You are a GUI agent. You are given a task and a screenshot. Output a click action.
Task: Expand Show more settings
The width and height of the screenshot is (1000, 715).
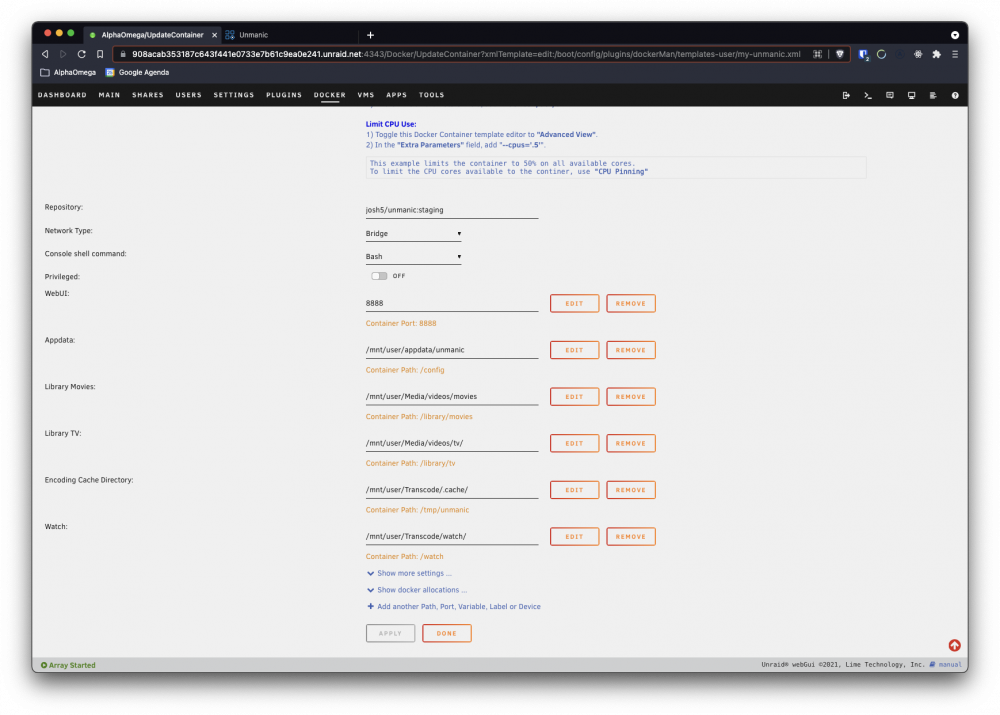pos(409,573)
